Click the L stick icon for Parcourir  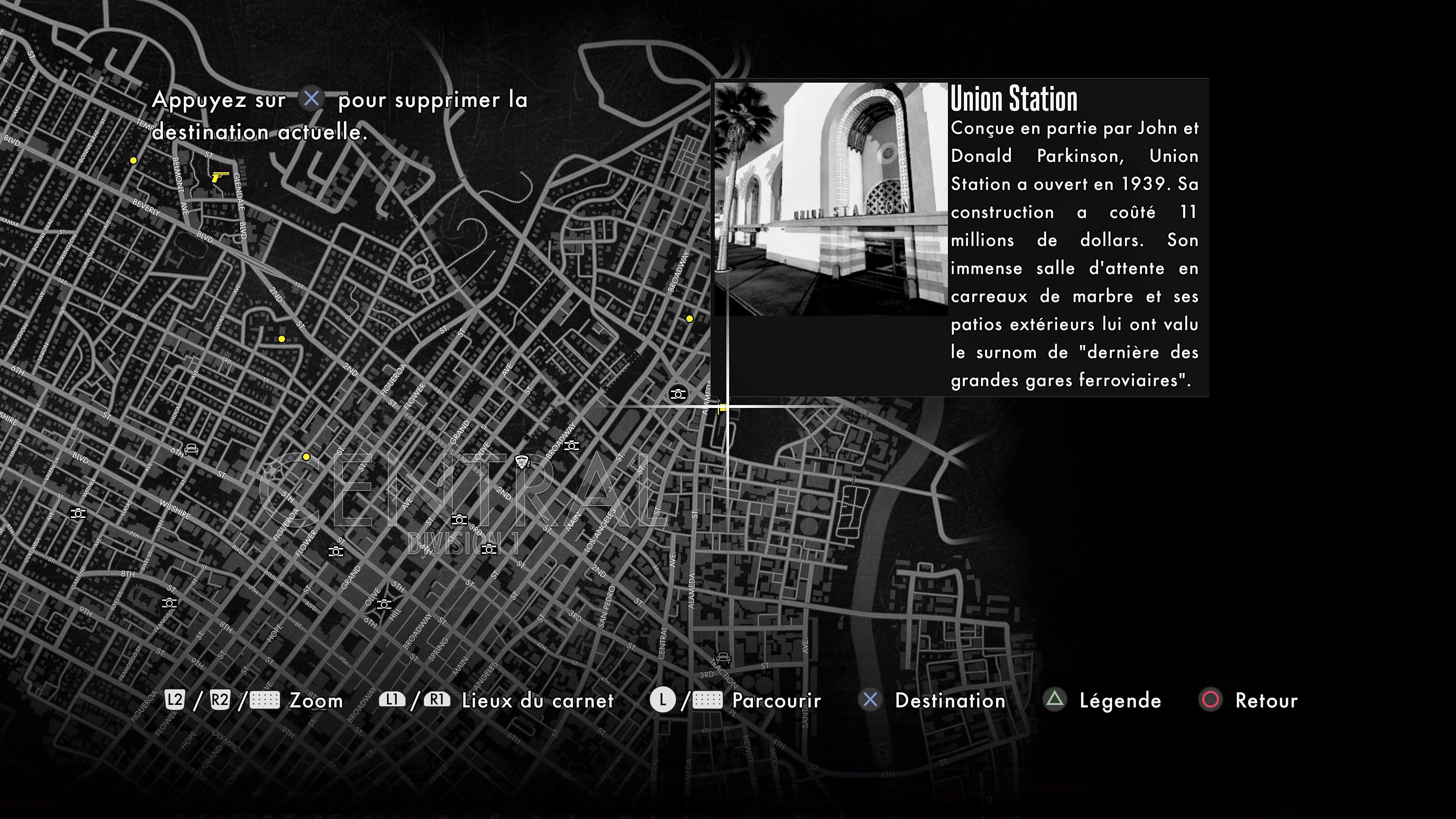[662, 700]
